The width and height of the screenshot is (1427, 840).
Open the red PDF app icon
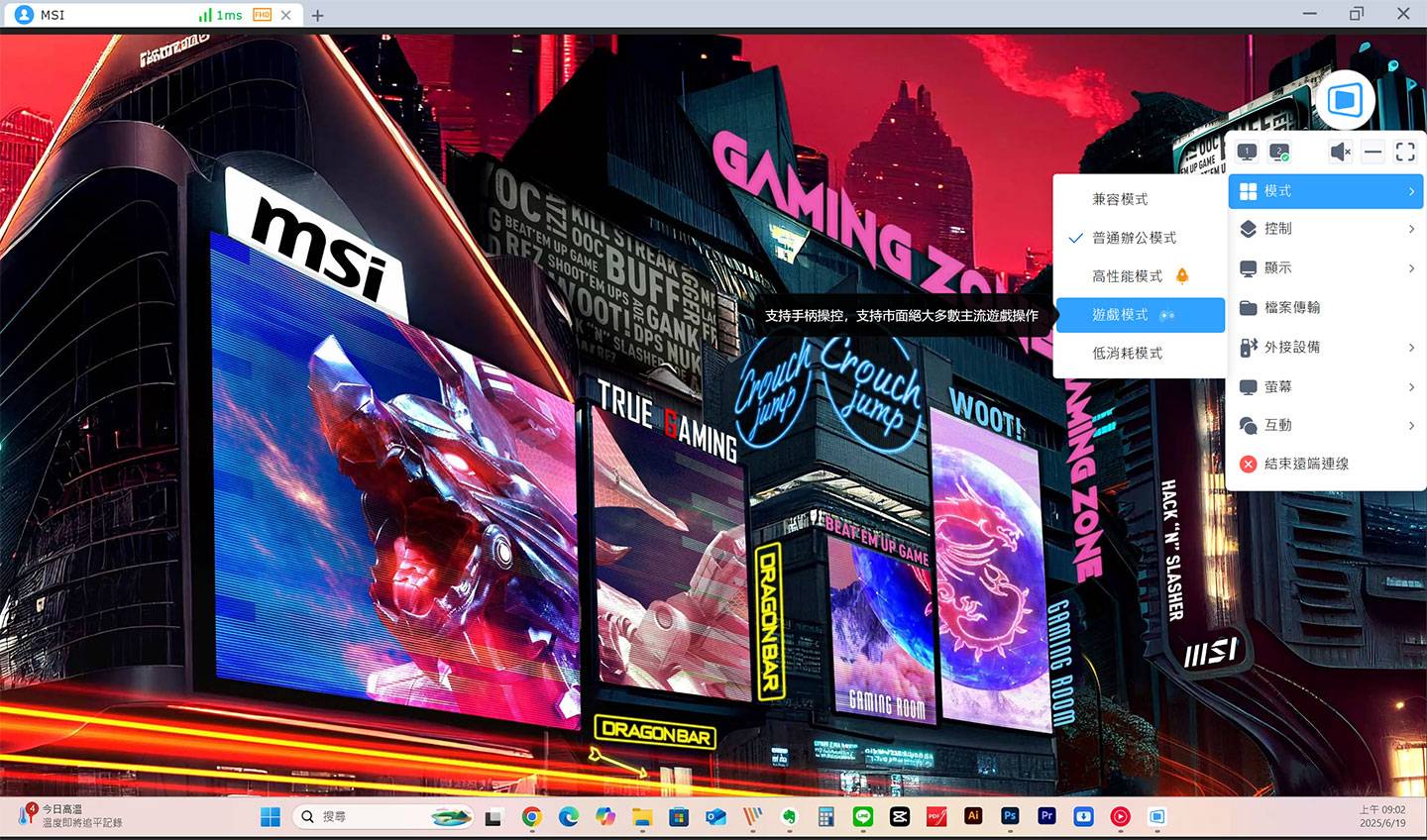(935, 817)
